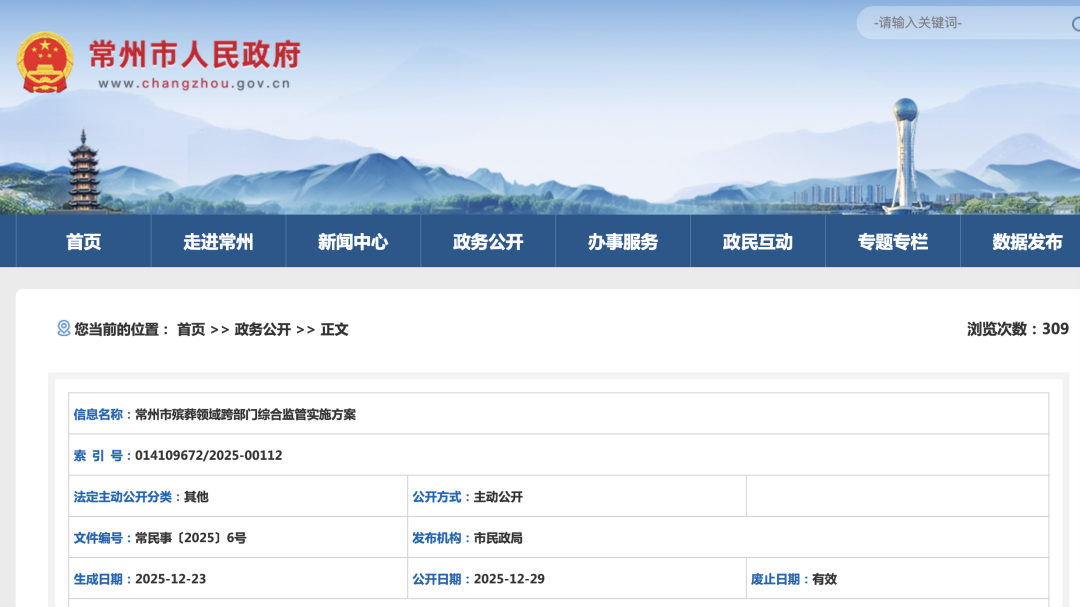The height and width of the screenshot is (607, 1080).
Task: Click the national emblem logo
Action: [45, 62]
